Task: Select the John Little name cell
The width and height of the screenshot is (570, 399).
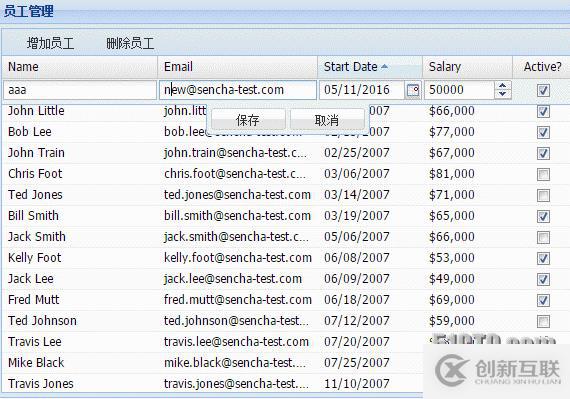Action: pyautogui.click(x=36, y=110)
